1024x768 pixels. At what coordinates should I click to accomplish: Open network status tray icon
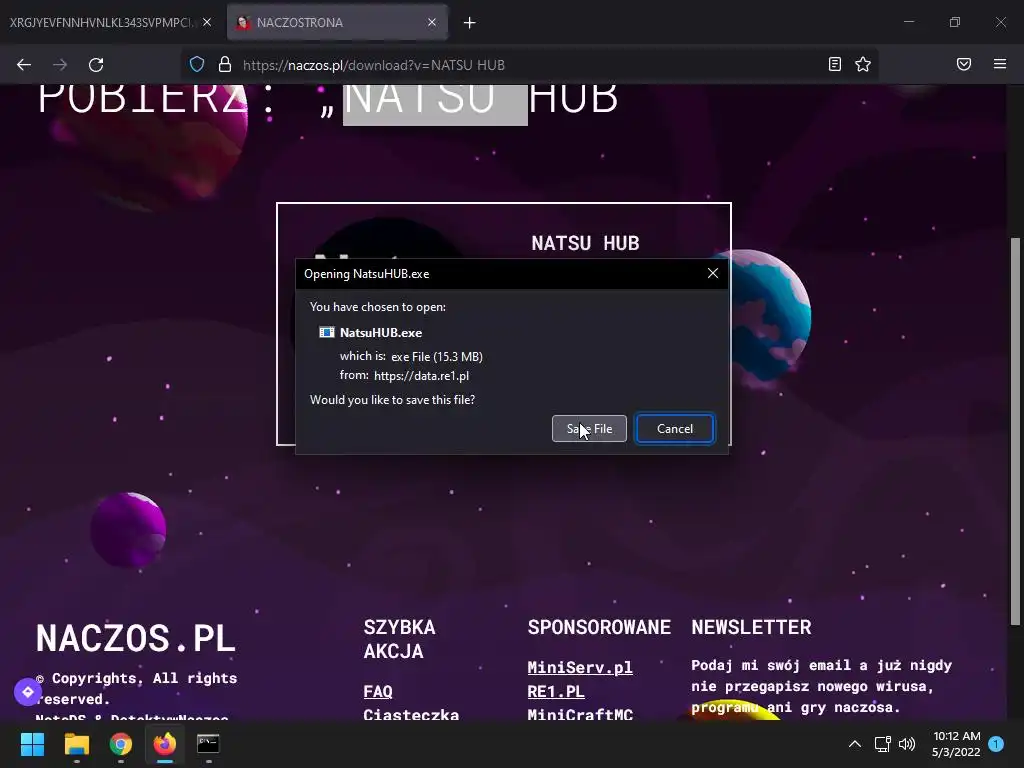click(x=883, y=744)
